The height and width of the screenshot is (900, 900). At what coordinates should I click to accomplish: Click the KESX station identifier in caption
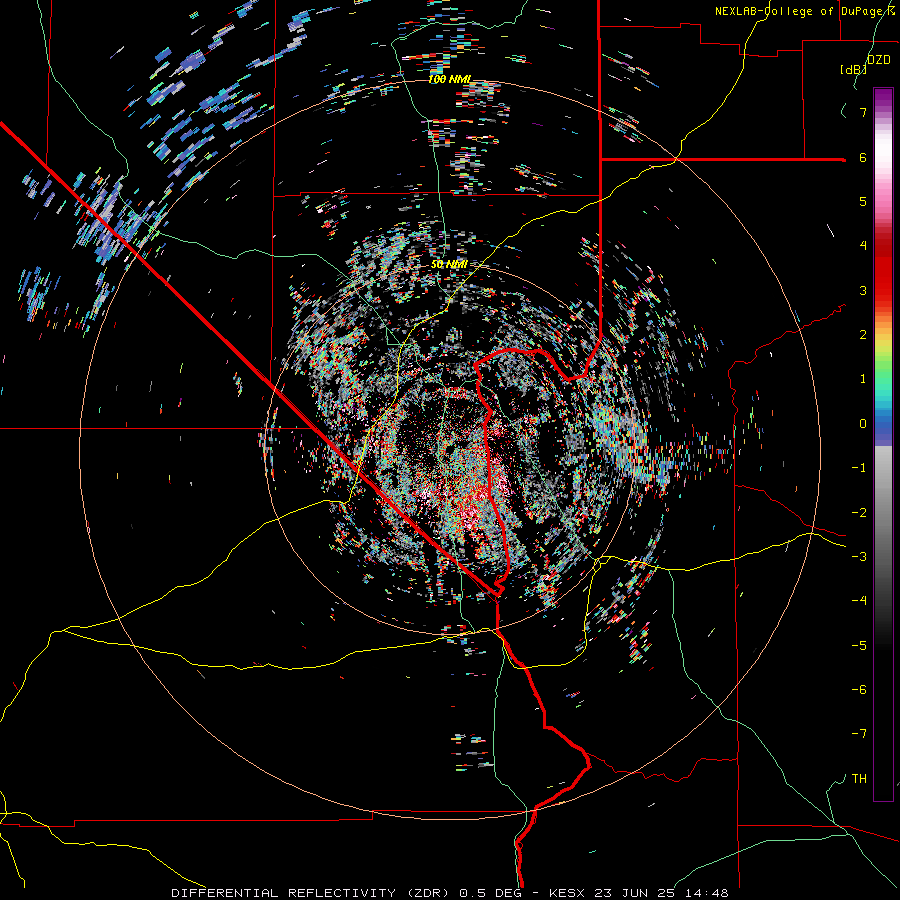coord(565,893)
